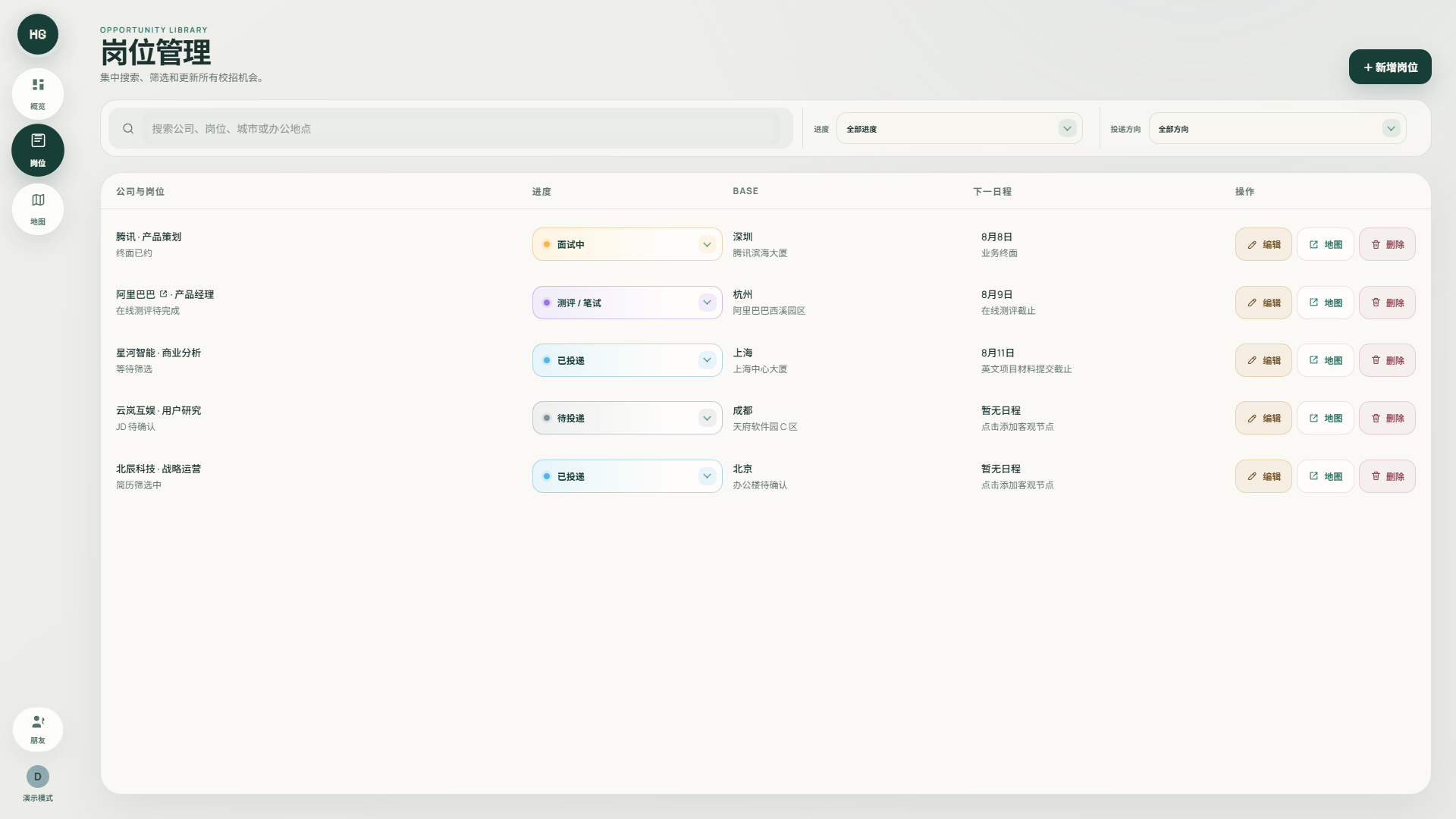Open the 地图 map sidebar icon
The image size is (1456, 819).
point(38,209)
